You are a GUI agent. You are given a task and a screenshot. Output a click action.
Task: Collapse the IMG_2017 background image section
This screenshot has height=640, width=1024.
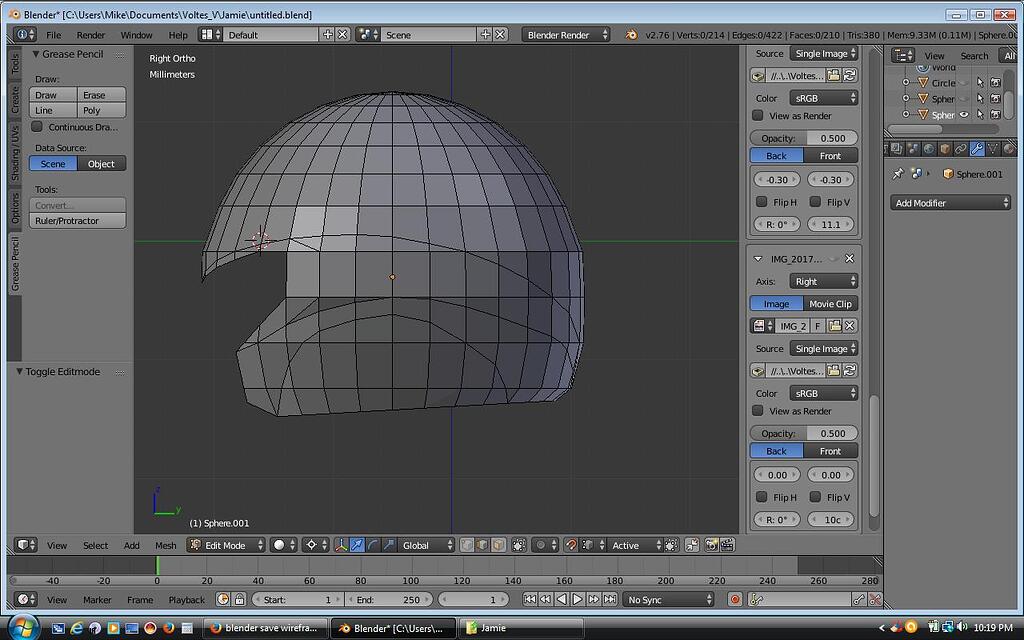click(758, 259)
